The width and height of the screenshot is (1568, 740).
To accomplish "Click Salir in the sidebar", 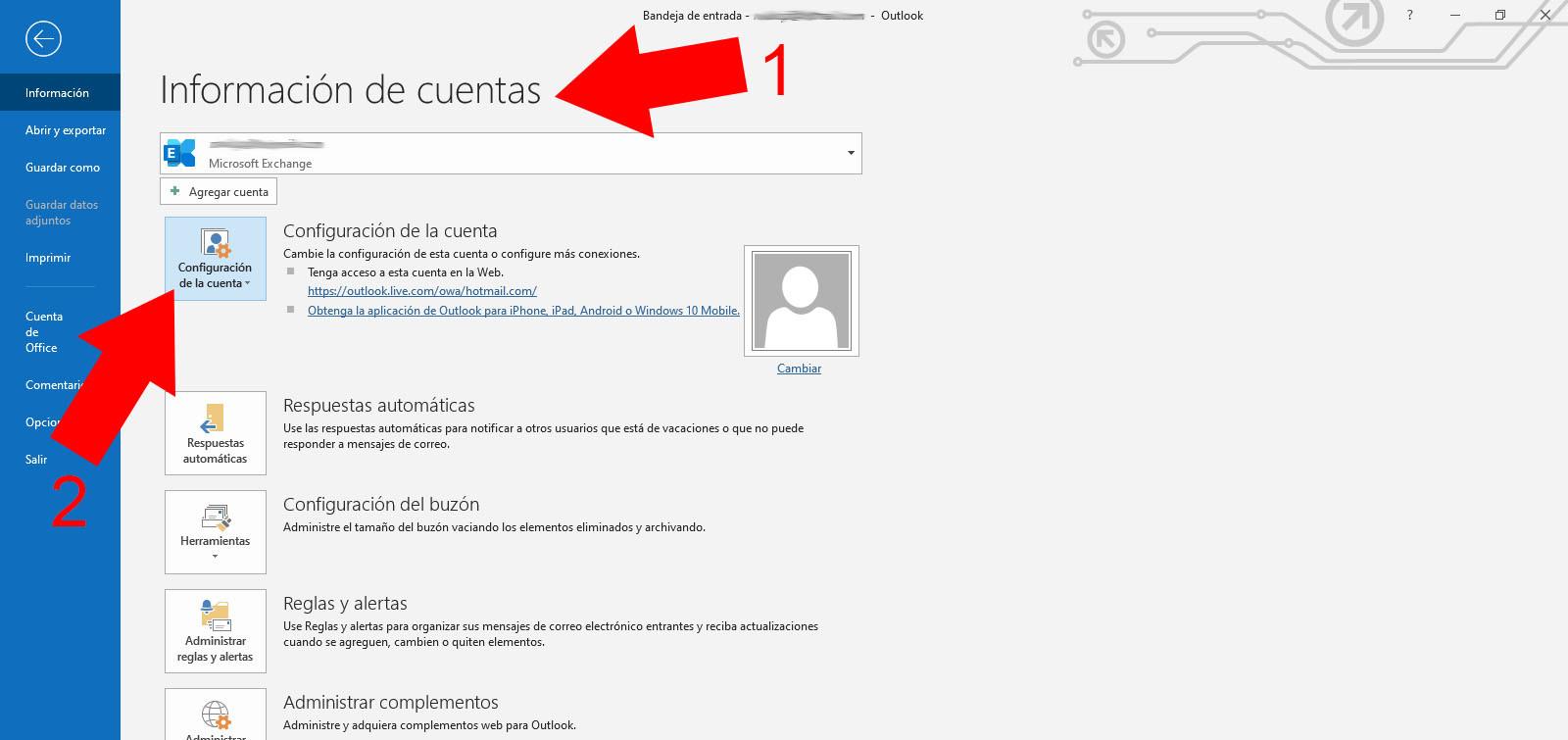I will tap(36, 460).
